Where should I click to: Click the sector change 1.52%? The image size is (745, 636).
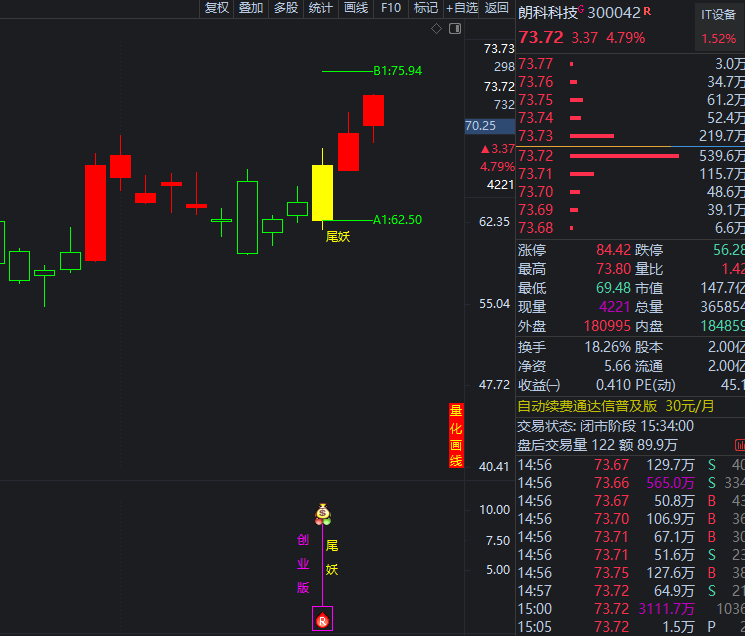click(x=718, y=39)
